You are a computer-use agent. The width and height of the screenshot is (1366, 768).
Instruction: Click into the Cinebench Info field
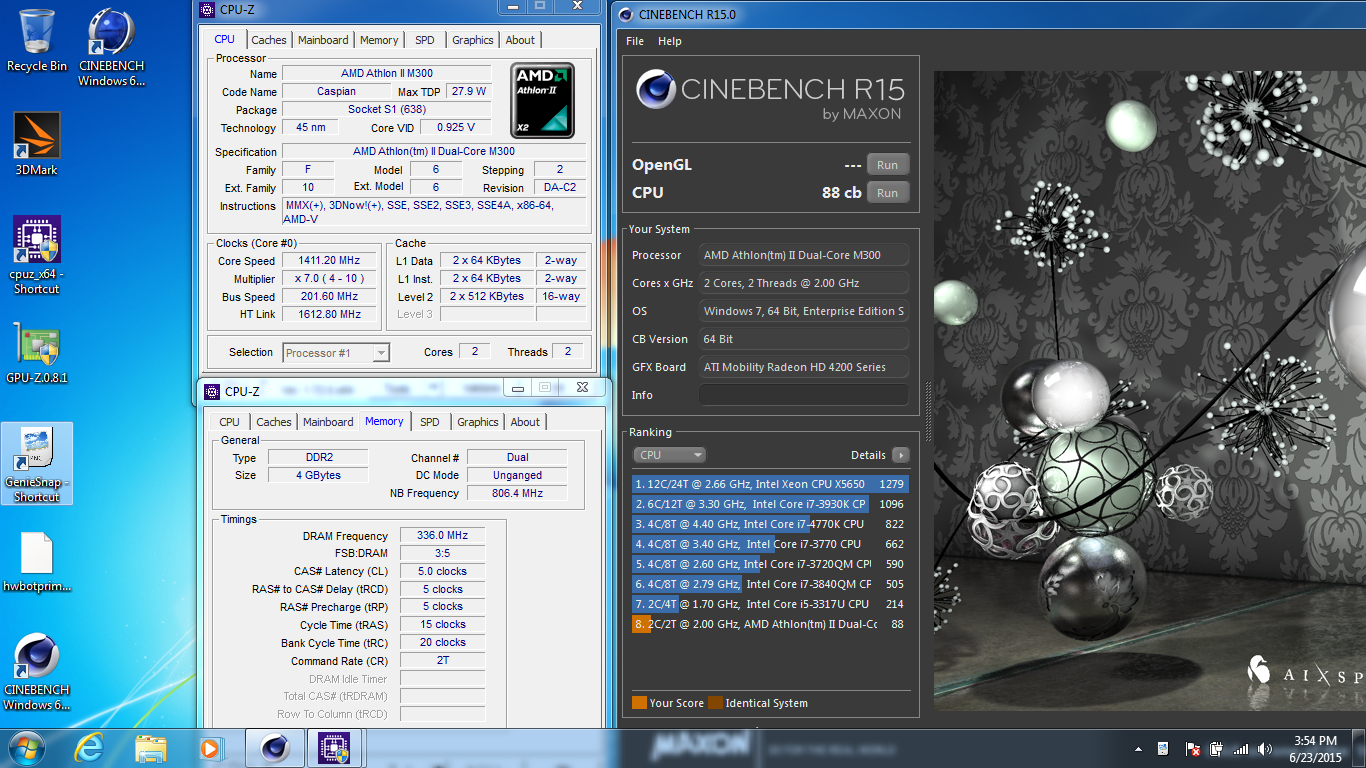(804, 395)
